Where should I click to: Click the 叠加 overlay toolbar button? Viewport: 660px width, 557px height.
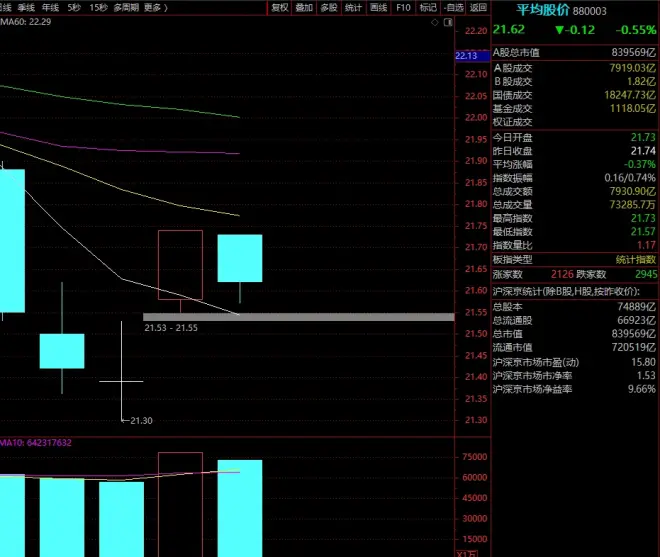(304, 7)
